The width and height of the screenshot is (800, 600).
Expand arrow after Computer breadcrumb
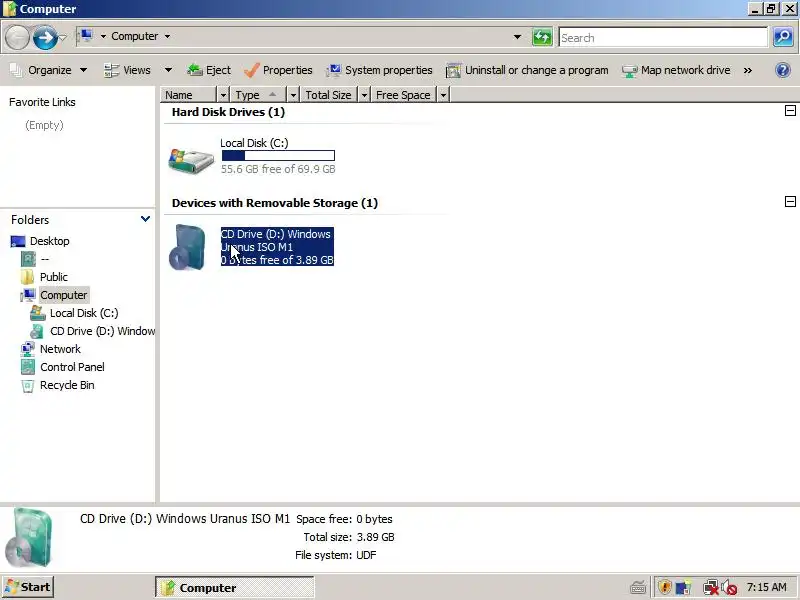click(167, 36)
